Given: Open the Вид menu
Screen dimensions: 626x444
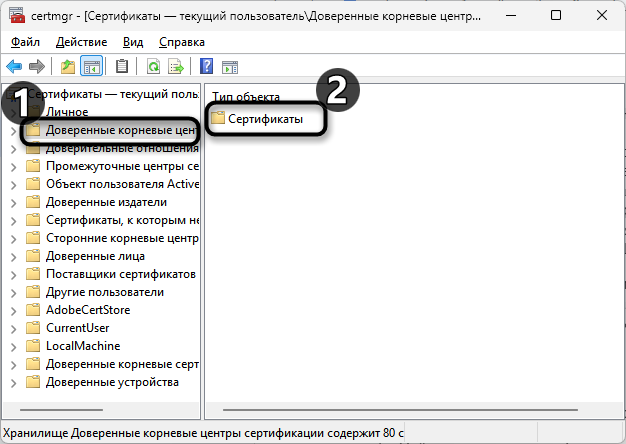Looking at the screenshot, I should point(133,42).
